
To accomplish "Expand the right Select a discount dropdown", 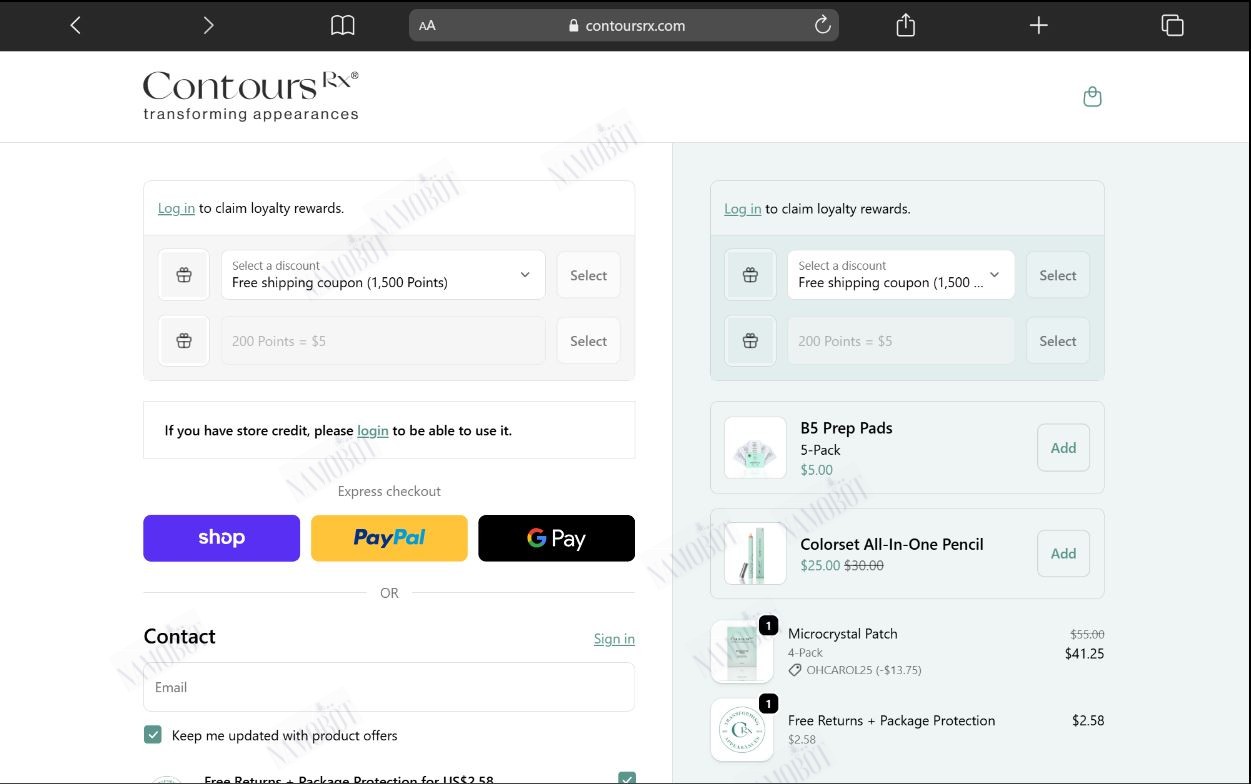I will click(x=900, y=275).
